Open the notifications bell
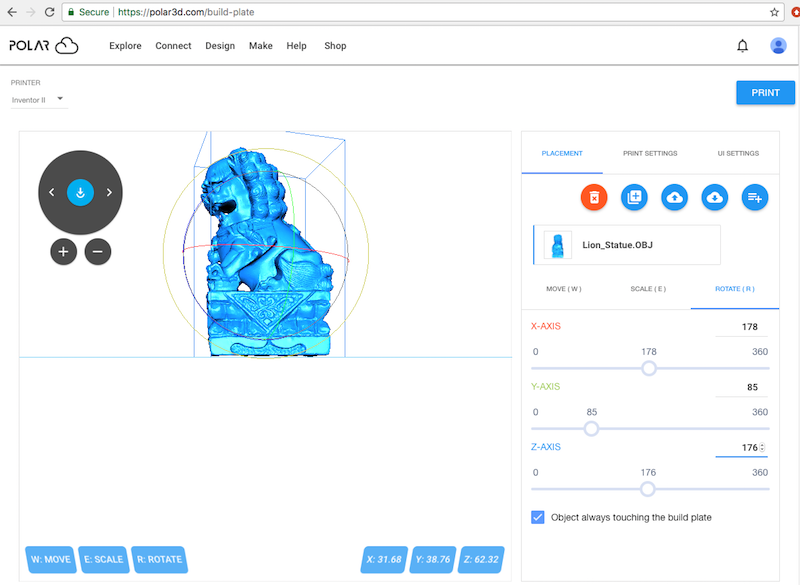The height and width of the screenshot is (585, 800). point(742,46)
